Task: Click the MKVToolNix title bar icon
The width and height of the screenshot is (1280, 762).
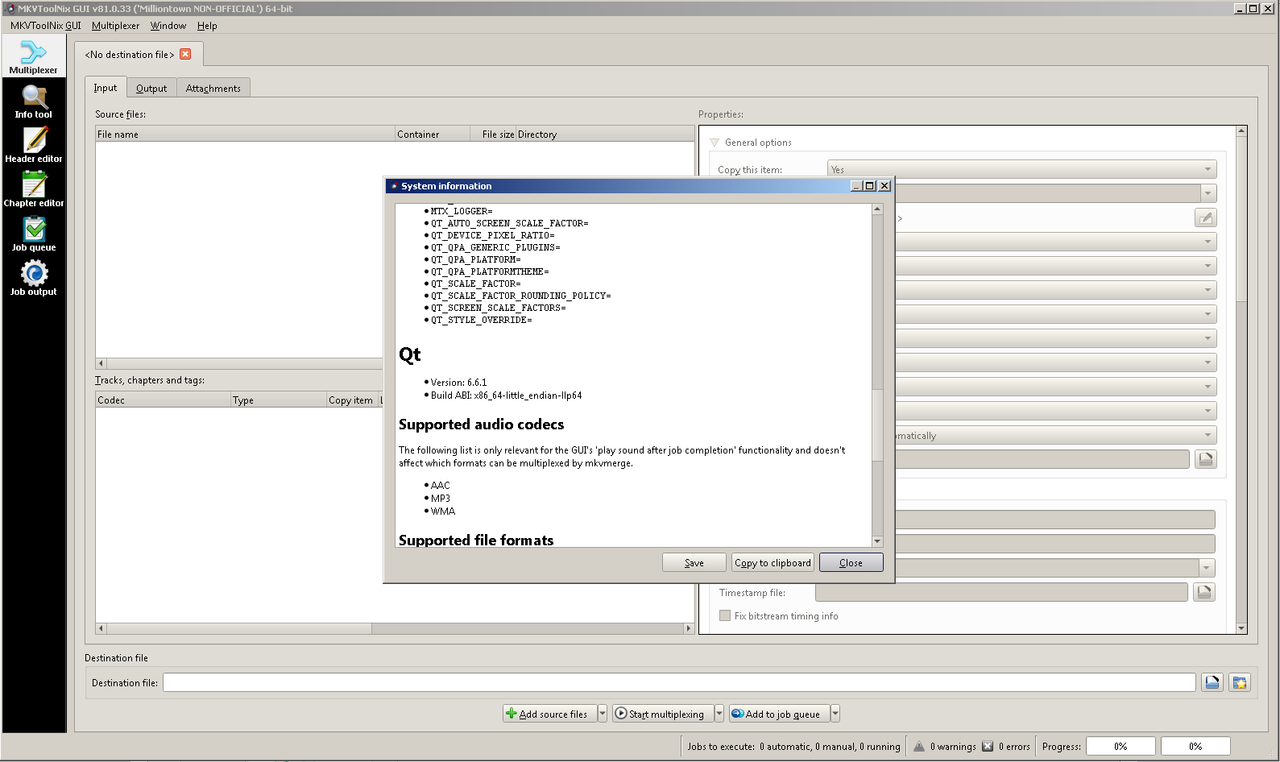Action: coord(9,8)
